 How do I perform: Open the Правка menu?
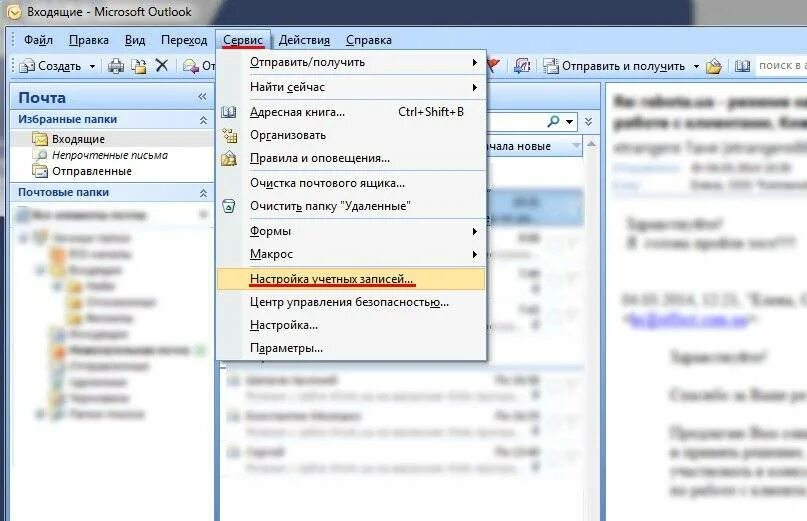coord(89,40)
